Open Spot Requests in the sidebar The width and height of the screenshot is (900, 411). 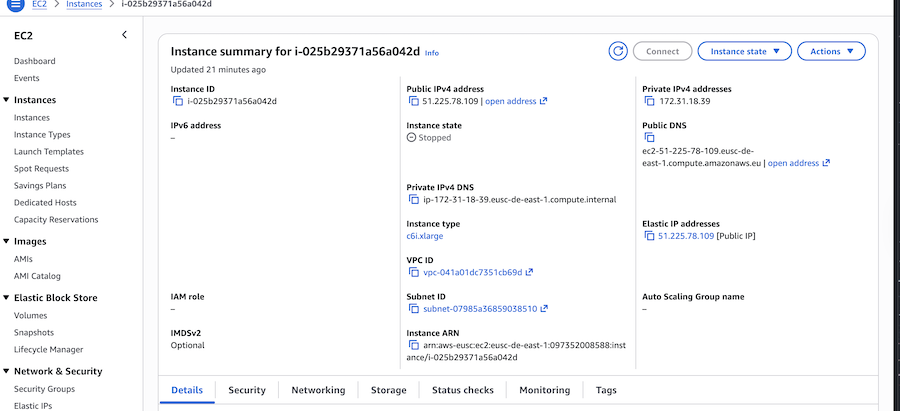[41, 169]
